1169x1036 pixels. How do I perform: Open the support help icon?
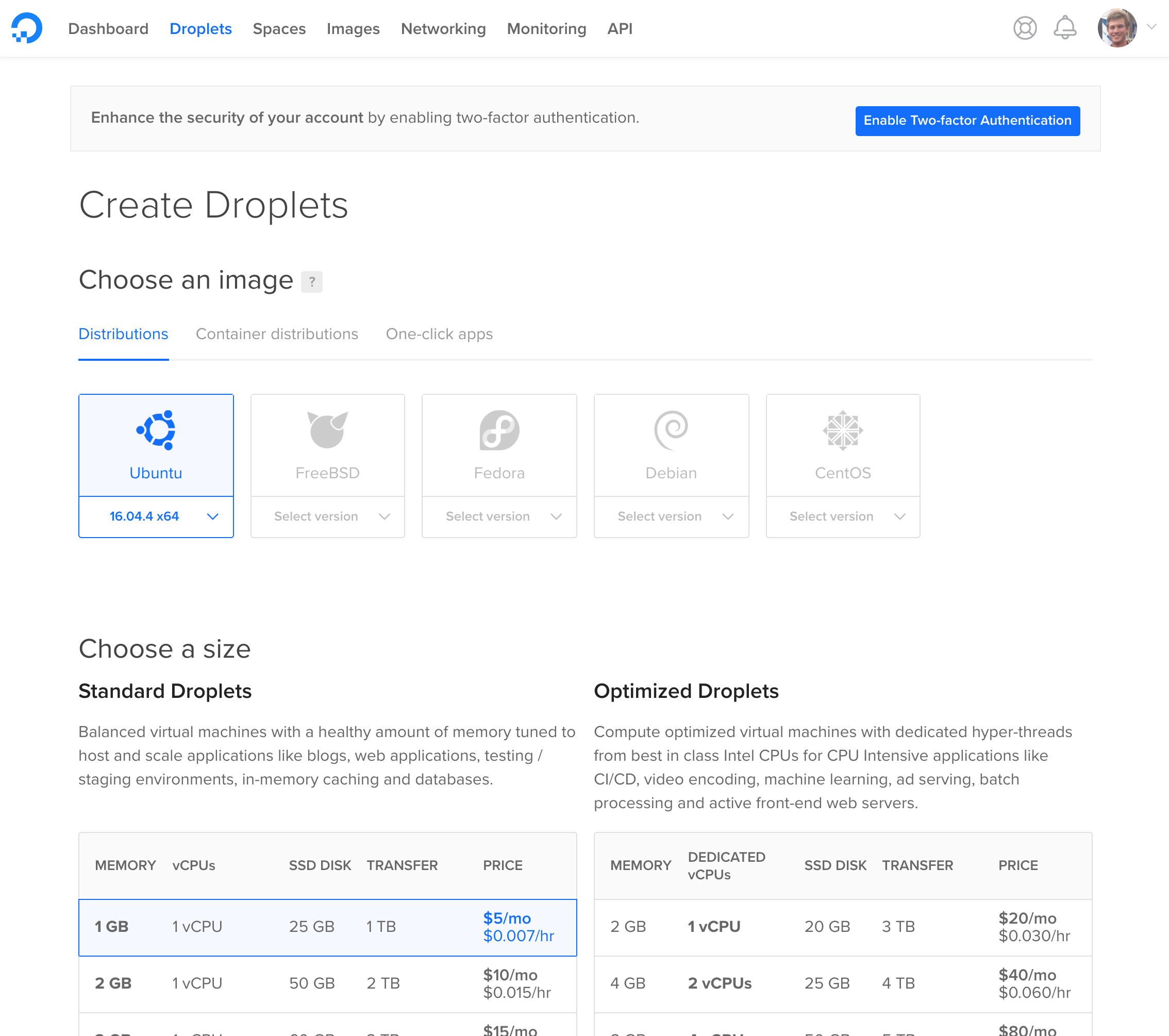[1025, 28]
